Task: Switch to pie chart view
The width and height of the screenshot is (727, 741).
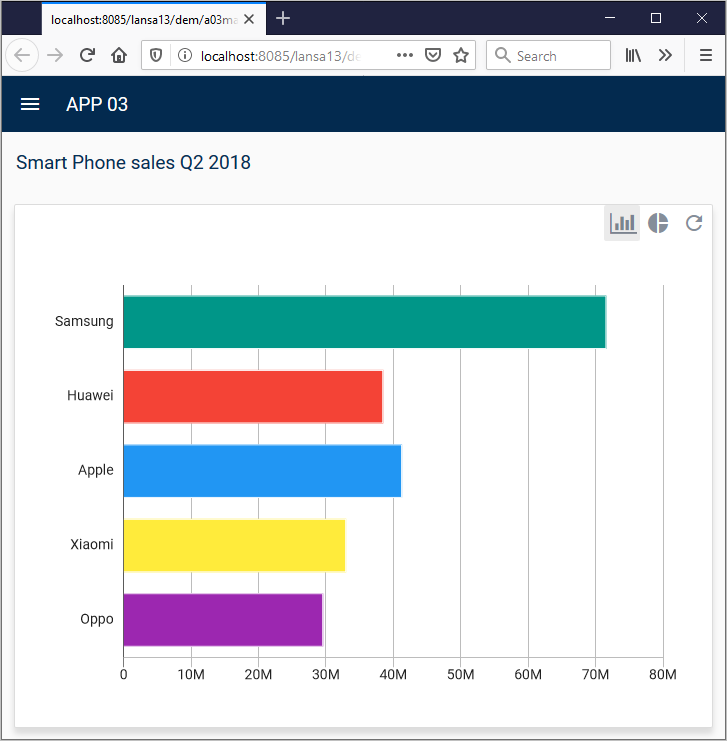Action: (x=658, y=223)
